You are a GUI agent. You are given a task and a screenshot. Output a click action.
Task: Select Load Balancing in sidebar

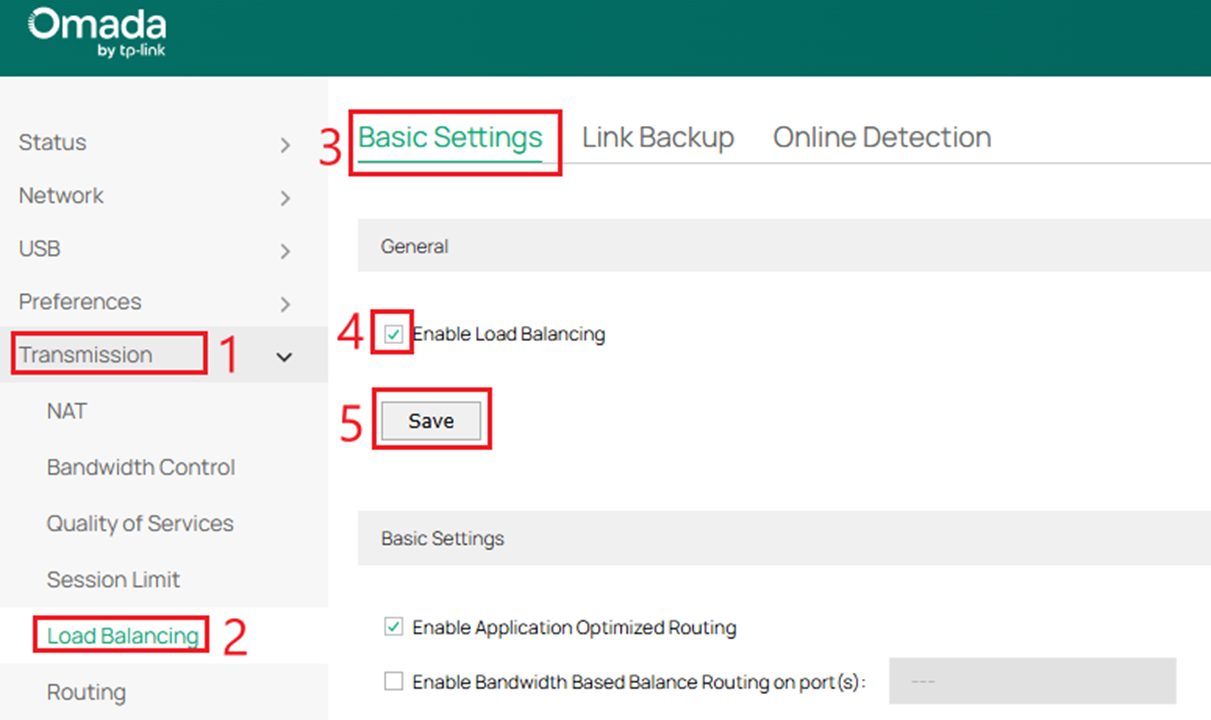click(122, 636)
